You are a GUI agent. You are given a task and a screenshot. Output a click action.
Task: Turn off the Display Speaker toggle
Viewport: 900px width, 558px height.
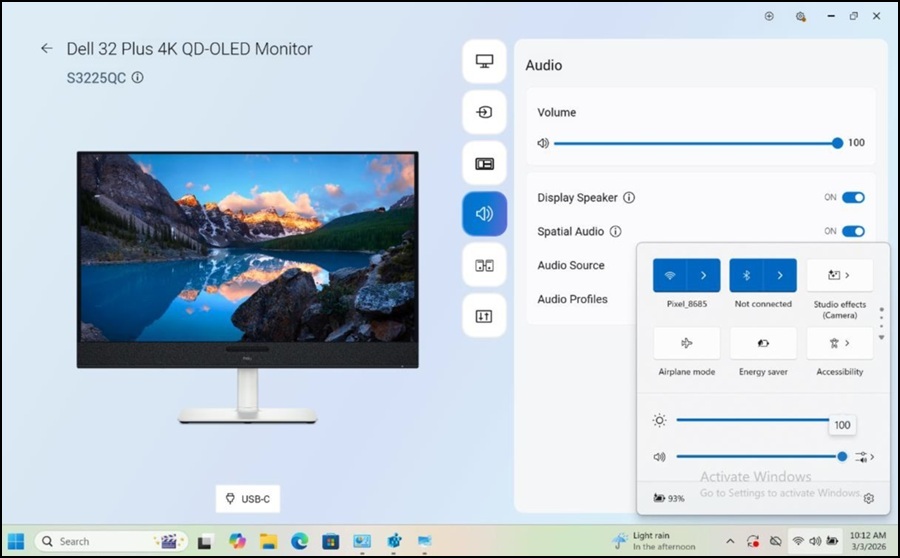point(854,197)
